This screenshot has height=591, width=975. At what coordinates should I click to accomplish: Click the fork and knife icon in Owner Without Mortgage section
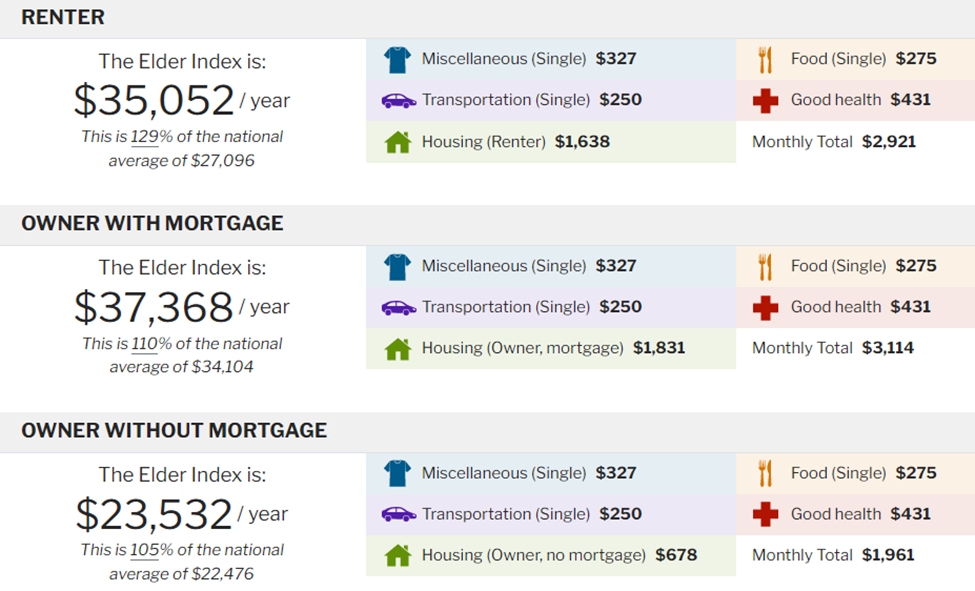coord(765,473)
